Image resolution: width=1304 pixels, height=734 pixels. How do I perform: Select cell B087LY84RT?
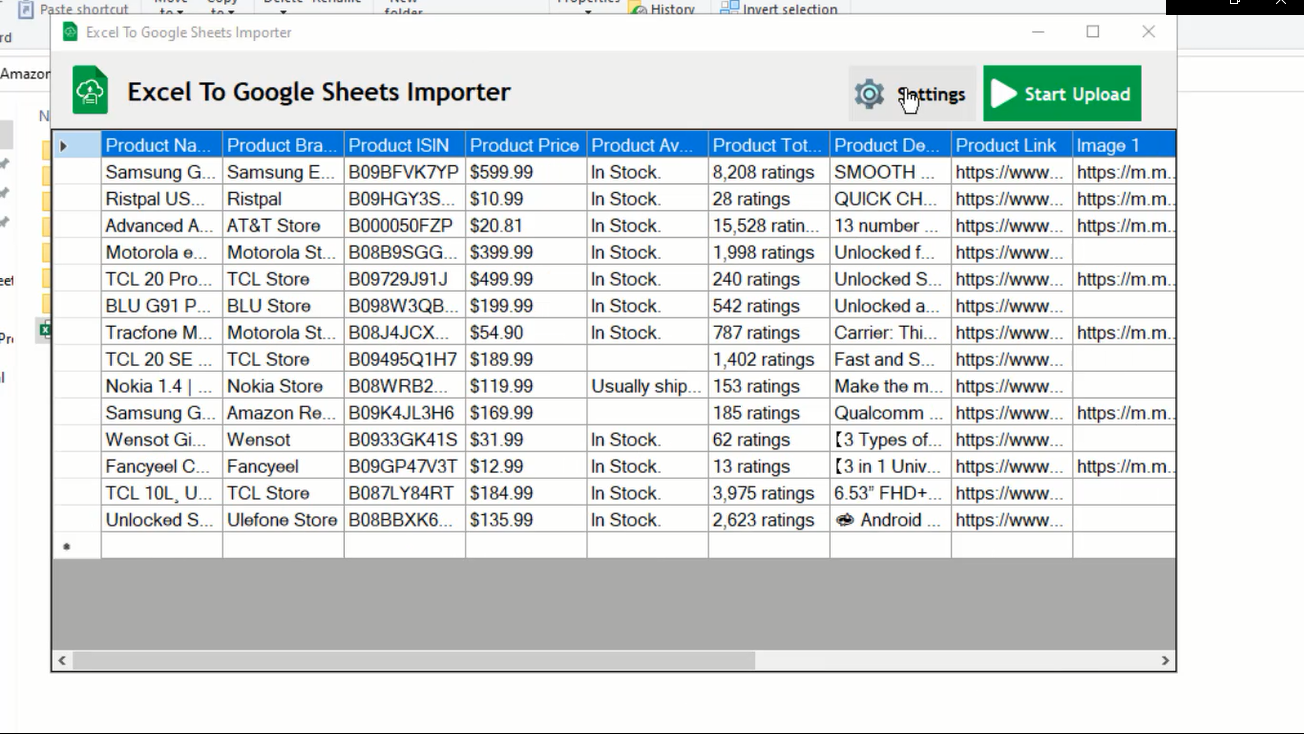(x=405, y=493)
